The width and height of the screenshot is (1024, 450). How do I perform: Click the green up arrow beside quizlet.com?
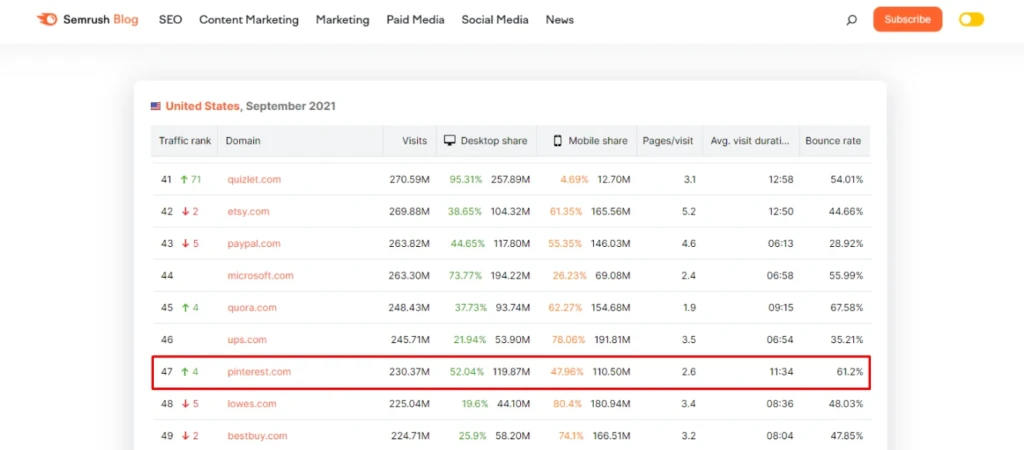184,179
